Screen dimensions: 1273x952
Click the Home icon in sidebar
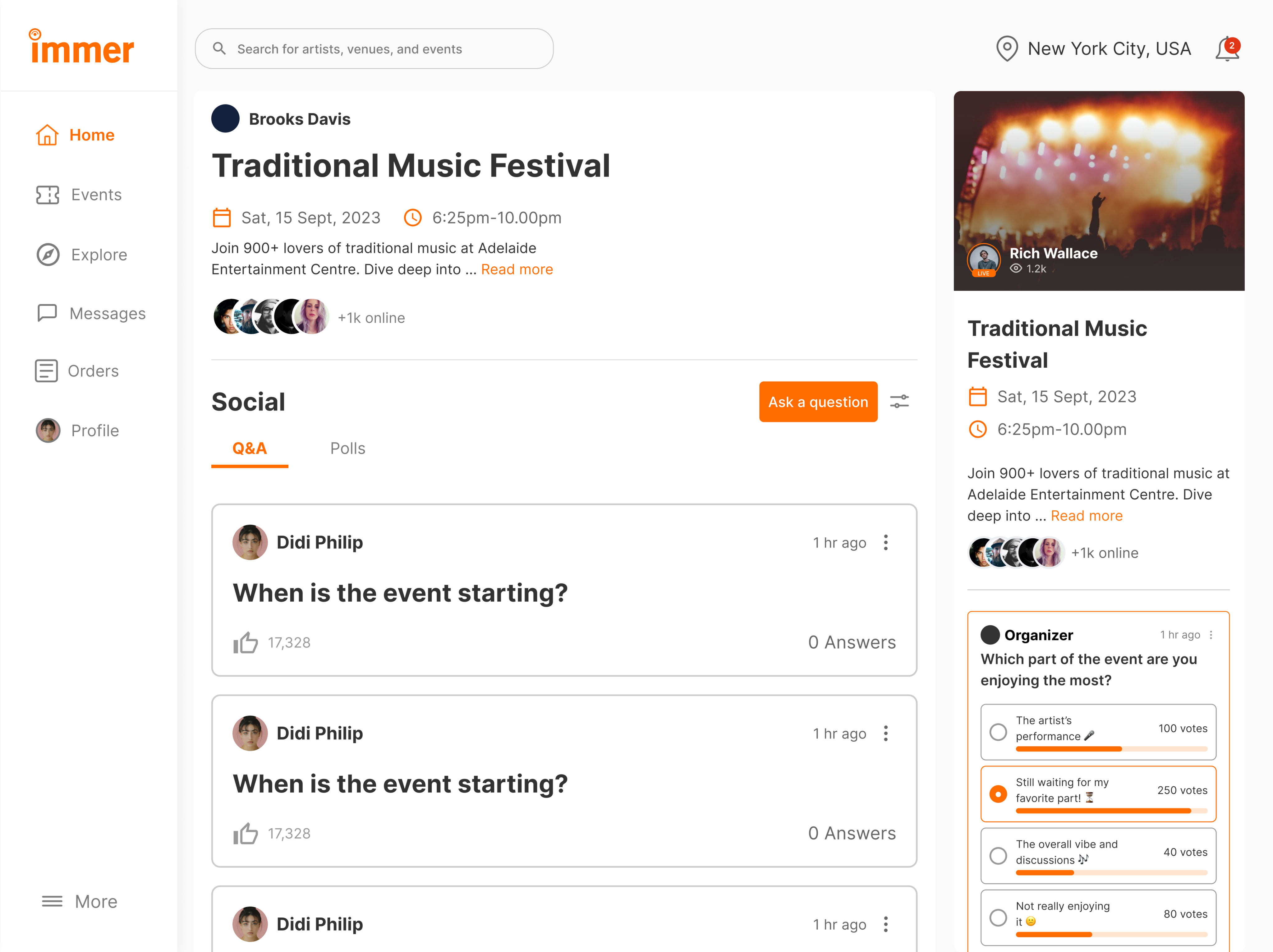point(47,135)
